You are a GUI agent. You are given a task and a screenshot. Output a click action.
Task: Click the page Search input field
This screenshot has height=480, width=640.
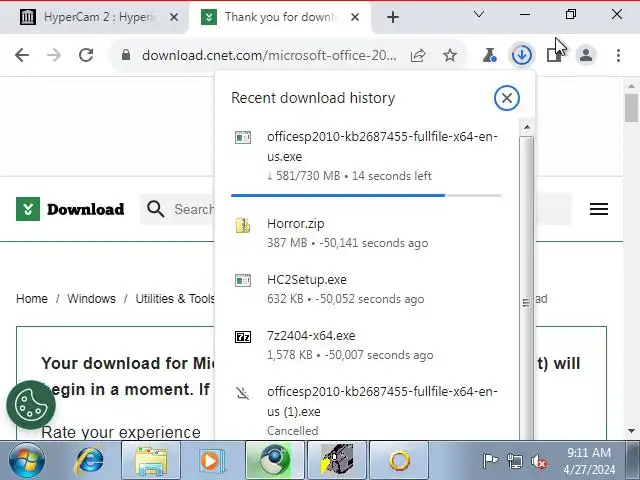pyautogui.click(x=193, y=209)
